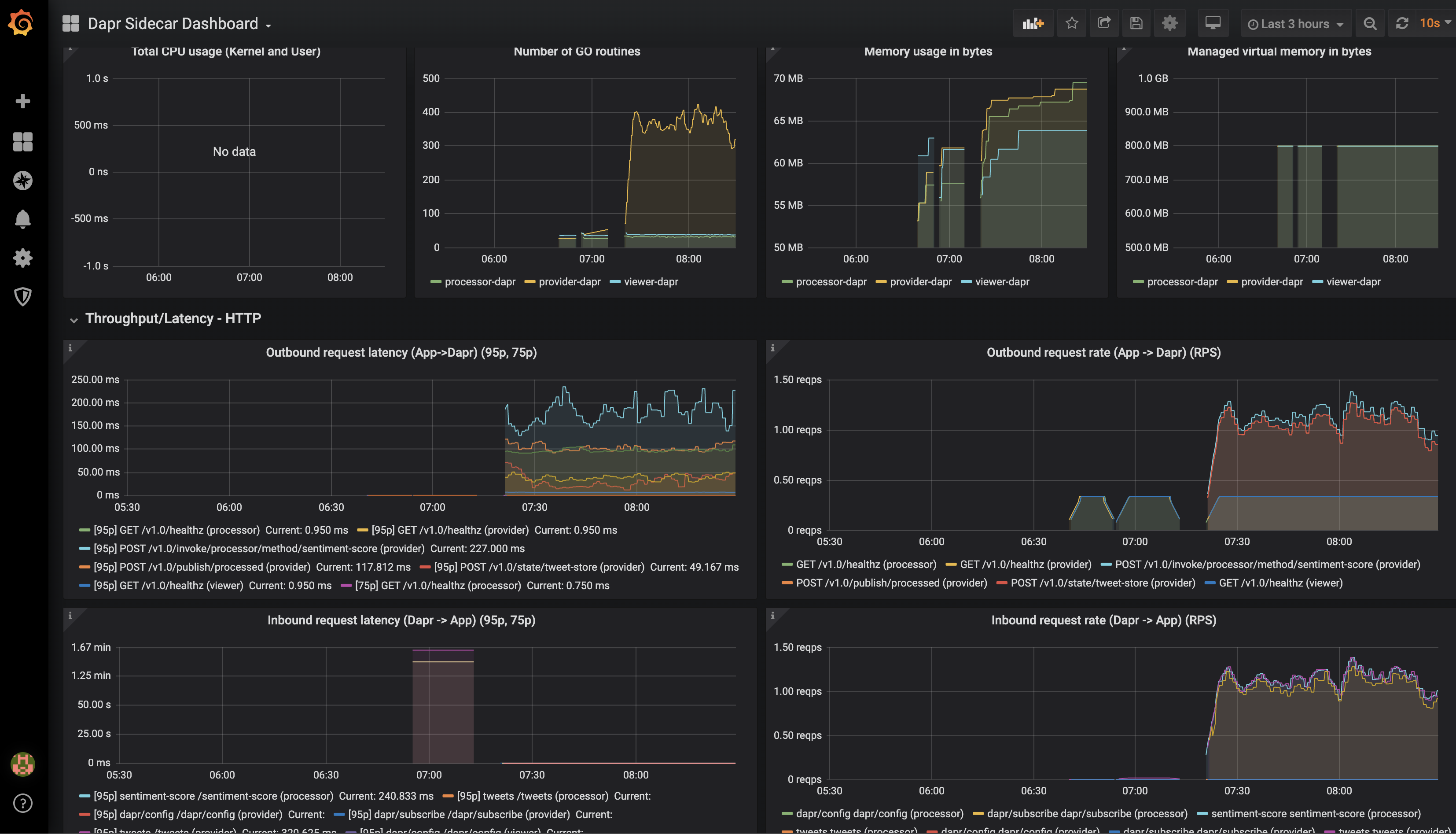Open Configuration gear in sidebar
The width and height of the screenshot is (1456, 834).
23,258
